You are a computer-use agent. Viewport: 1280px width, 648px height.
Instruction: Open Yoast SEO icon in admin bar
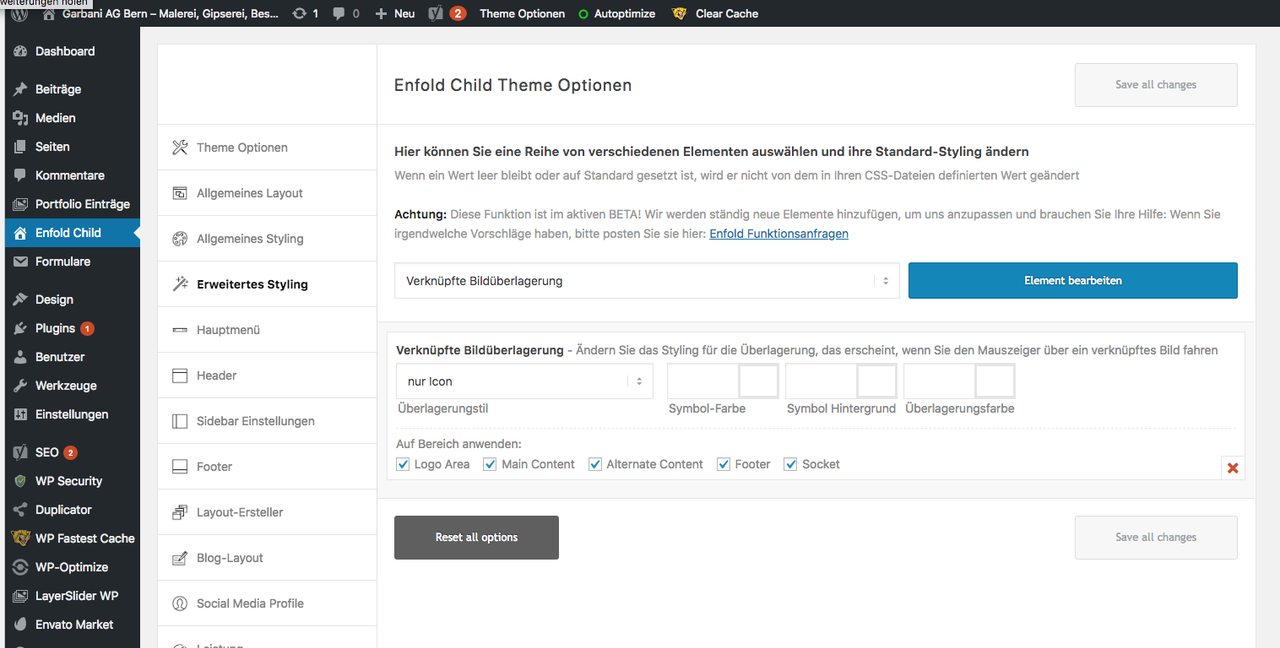(435, 14)
